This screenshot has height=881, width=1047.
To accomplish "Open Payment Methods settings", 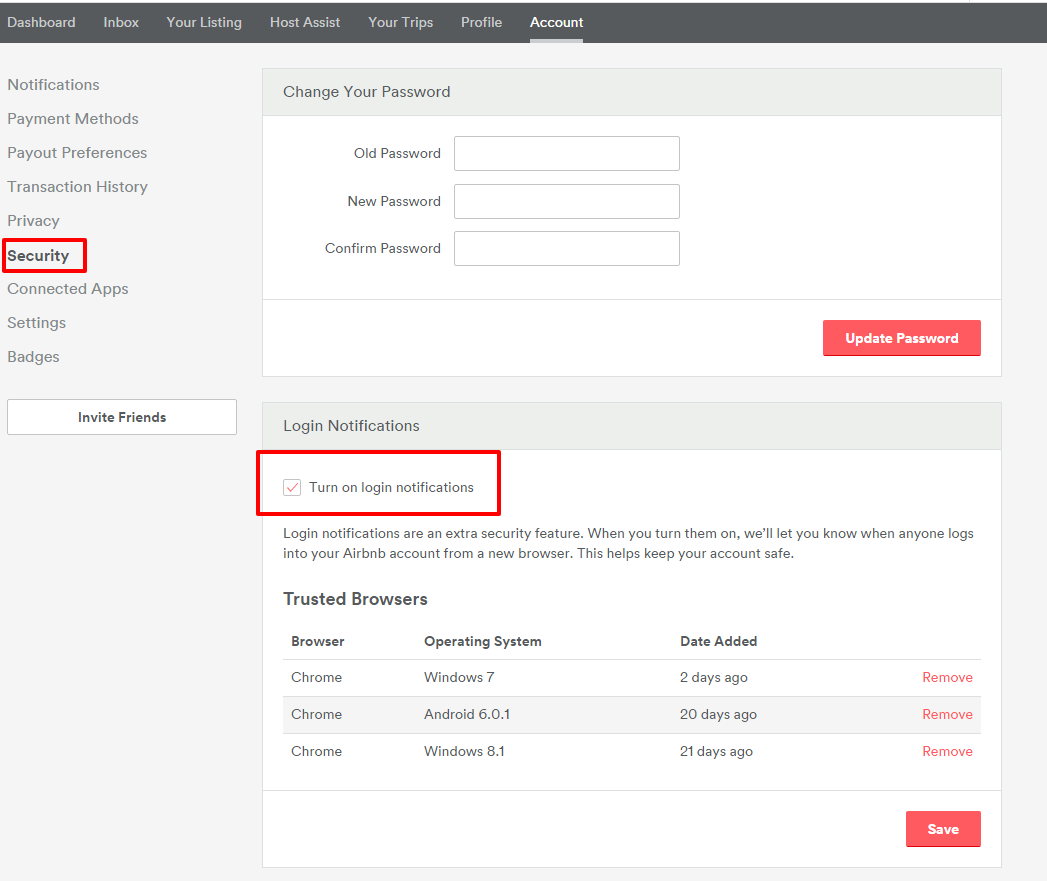I will [x=72, y=118].
